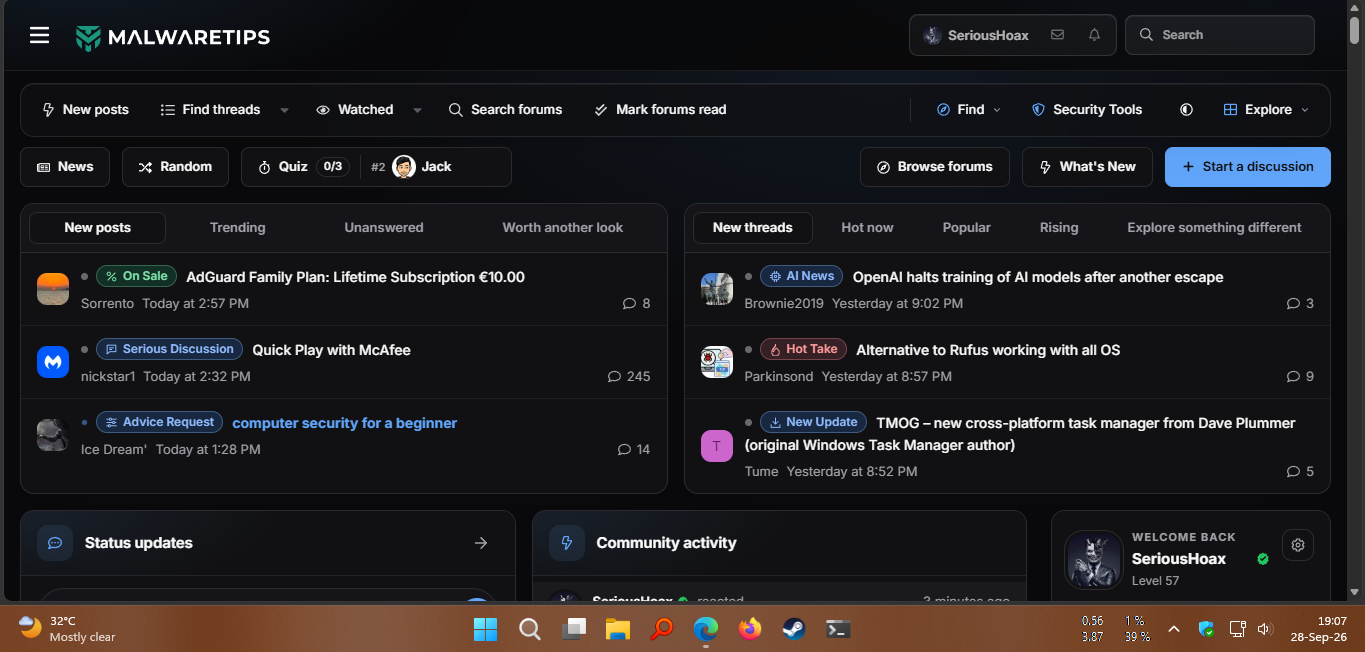
Task: Open SeriousHoax account menu in header
Action: 976,35
